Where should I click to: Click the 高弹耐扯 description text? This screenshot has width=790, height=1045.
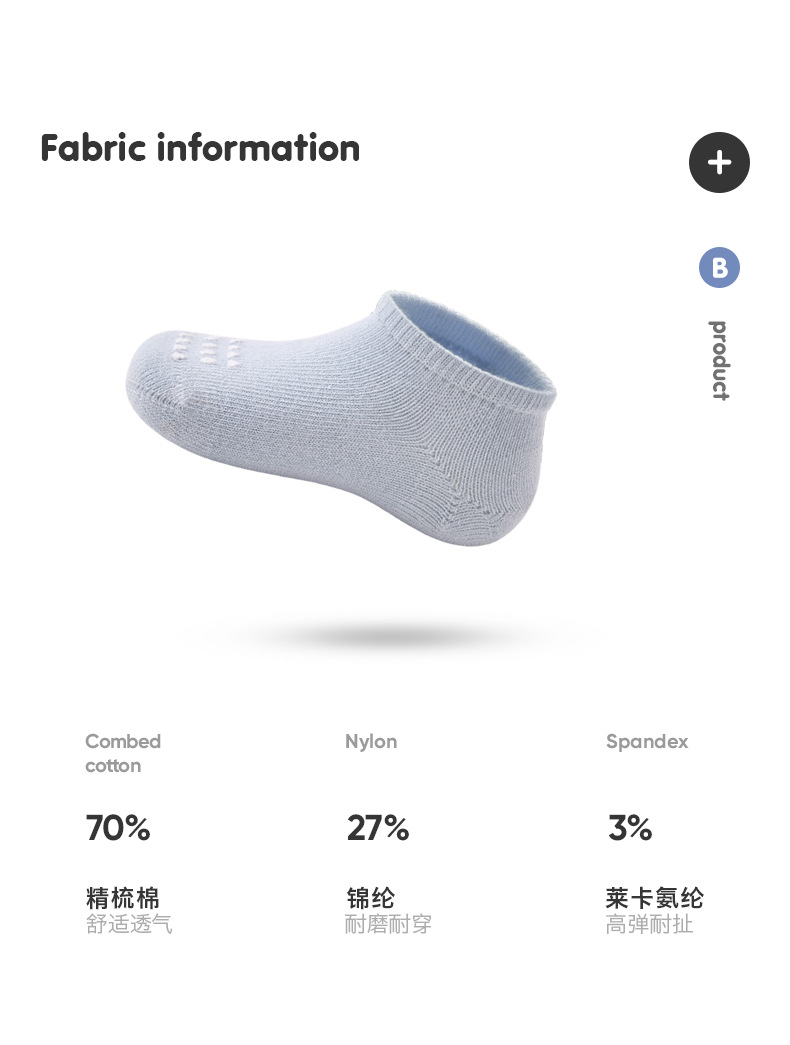pos(649,924)
